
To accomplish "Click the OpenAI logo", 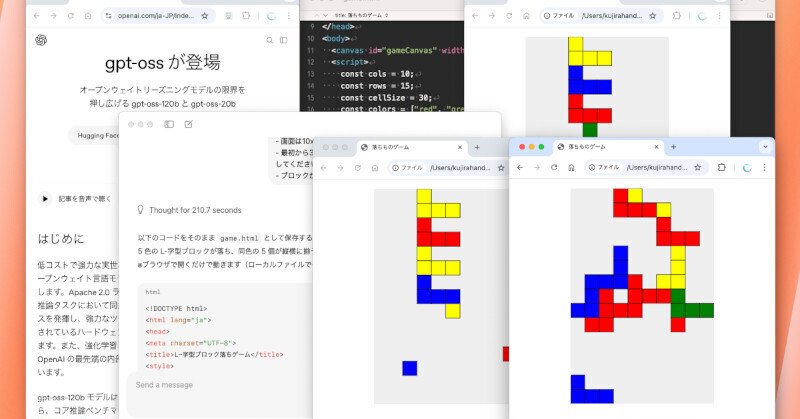I will tap(41, 40).
